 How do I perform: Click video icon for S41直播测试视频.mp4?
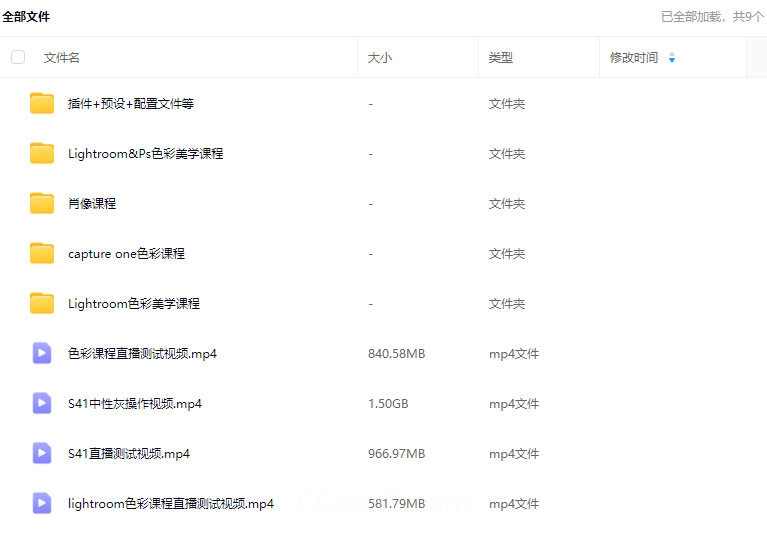(42, 453)
